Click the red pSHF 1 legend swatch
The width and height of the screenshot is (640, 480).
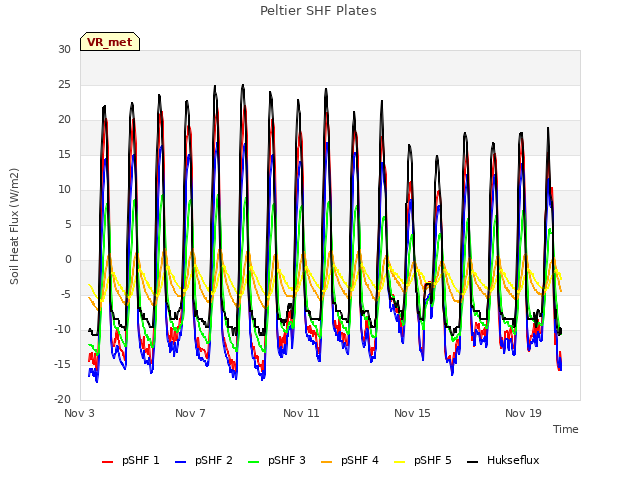pos(107,462)
